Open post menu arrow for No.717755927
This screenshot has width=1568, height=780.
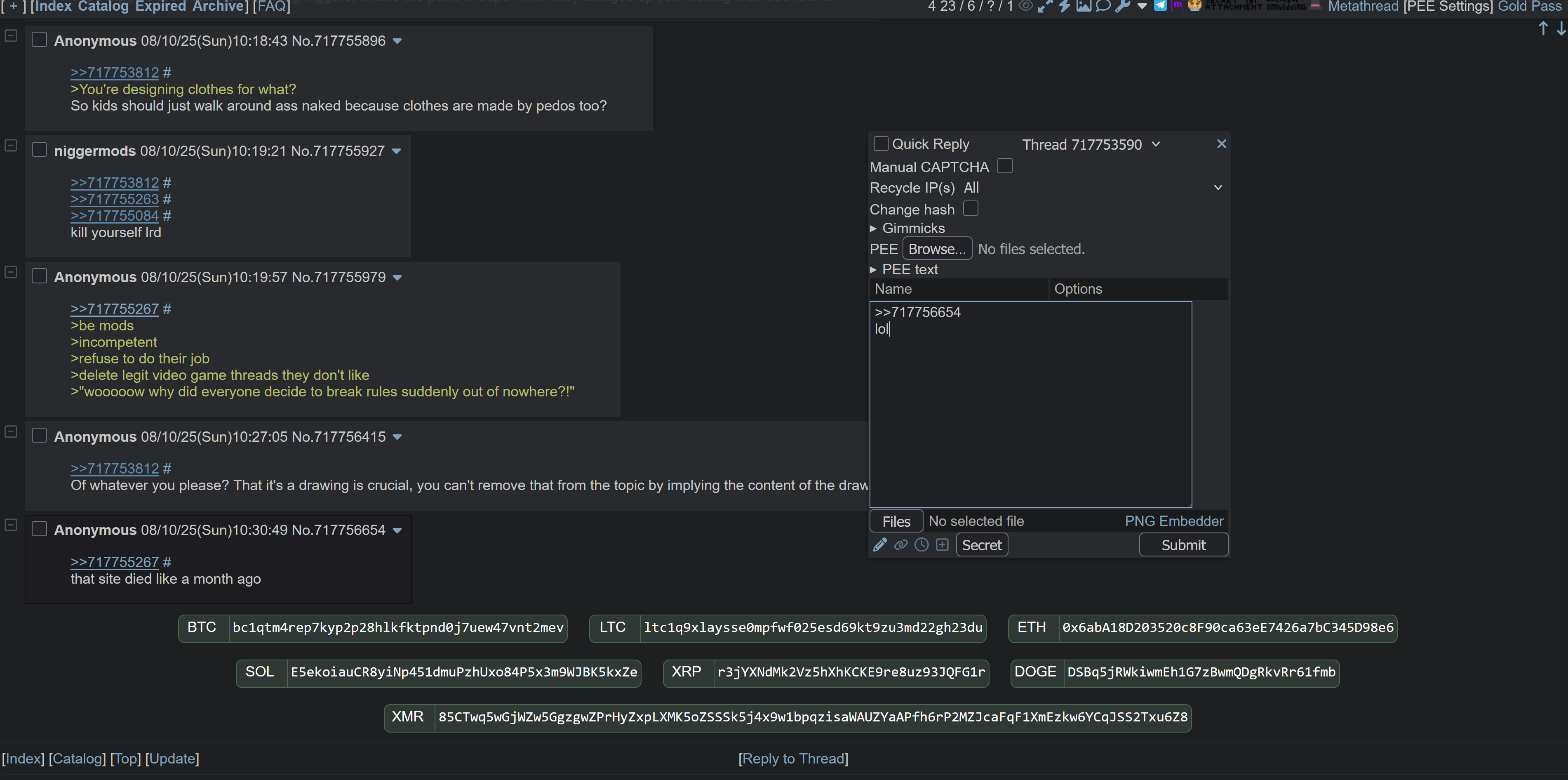[x=396, y=152]
